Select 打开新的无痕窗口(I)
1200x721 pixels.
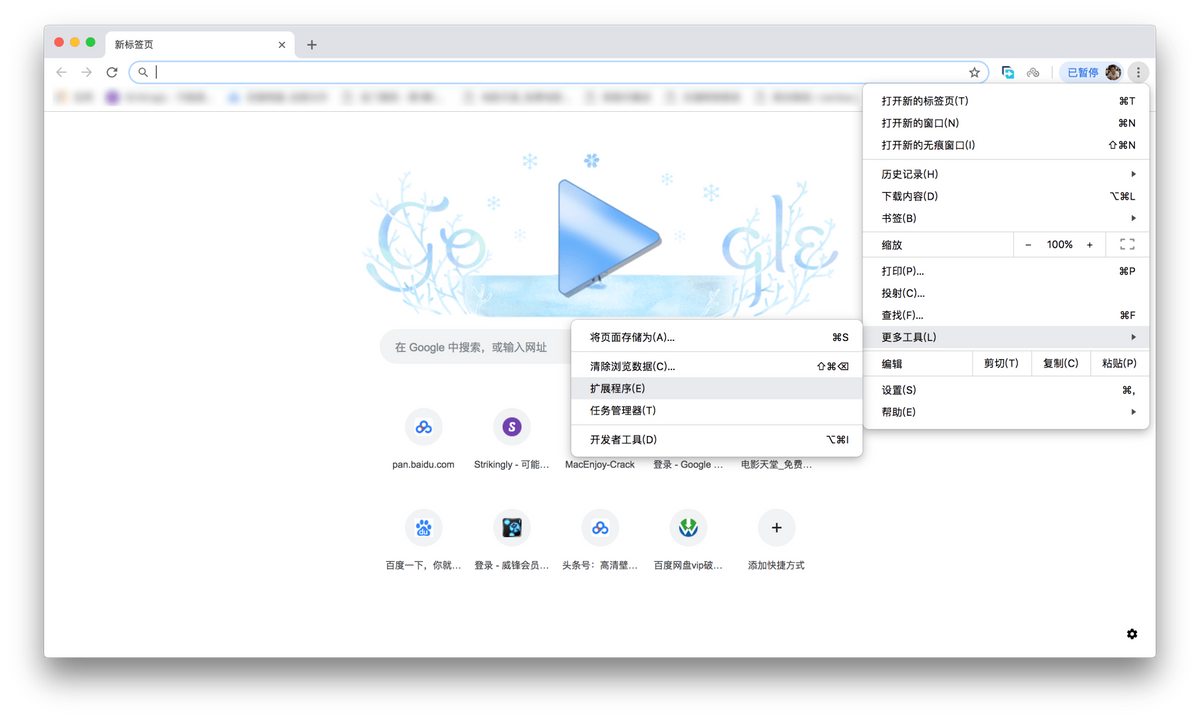coord(1006,145)
